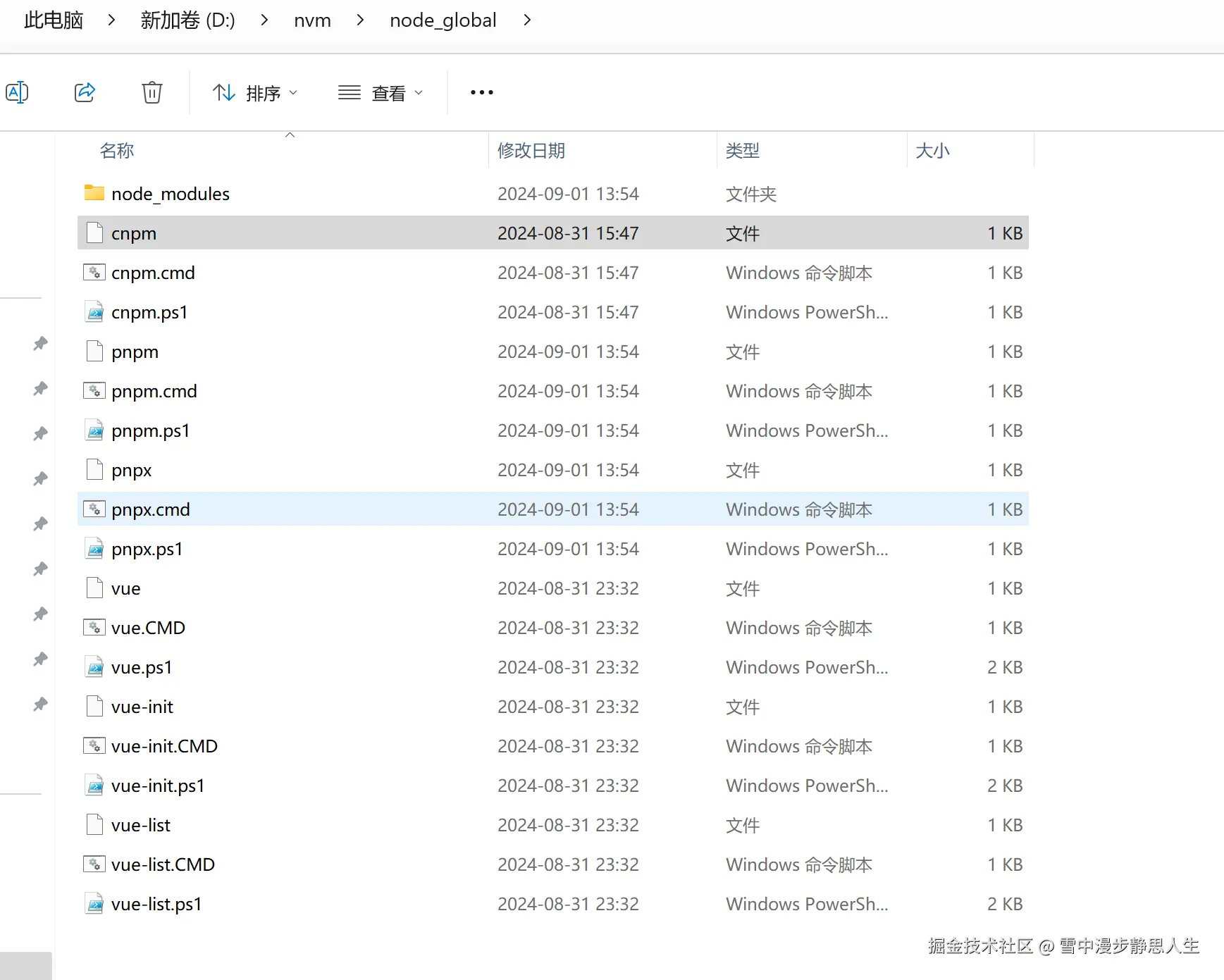The height and width of the screenshot is (980, 1224).
Task: Click the 文件夹 type of node_modules
Action: coord(751,194)
